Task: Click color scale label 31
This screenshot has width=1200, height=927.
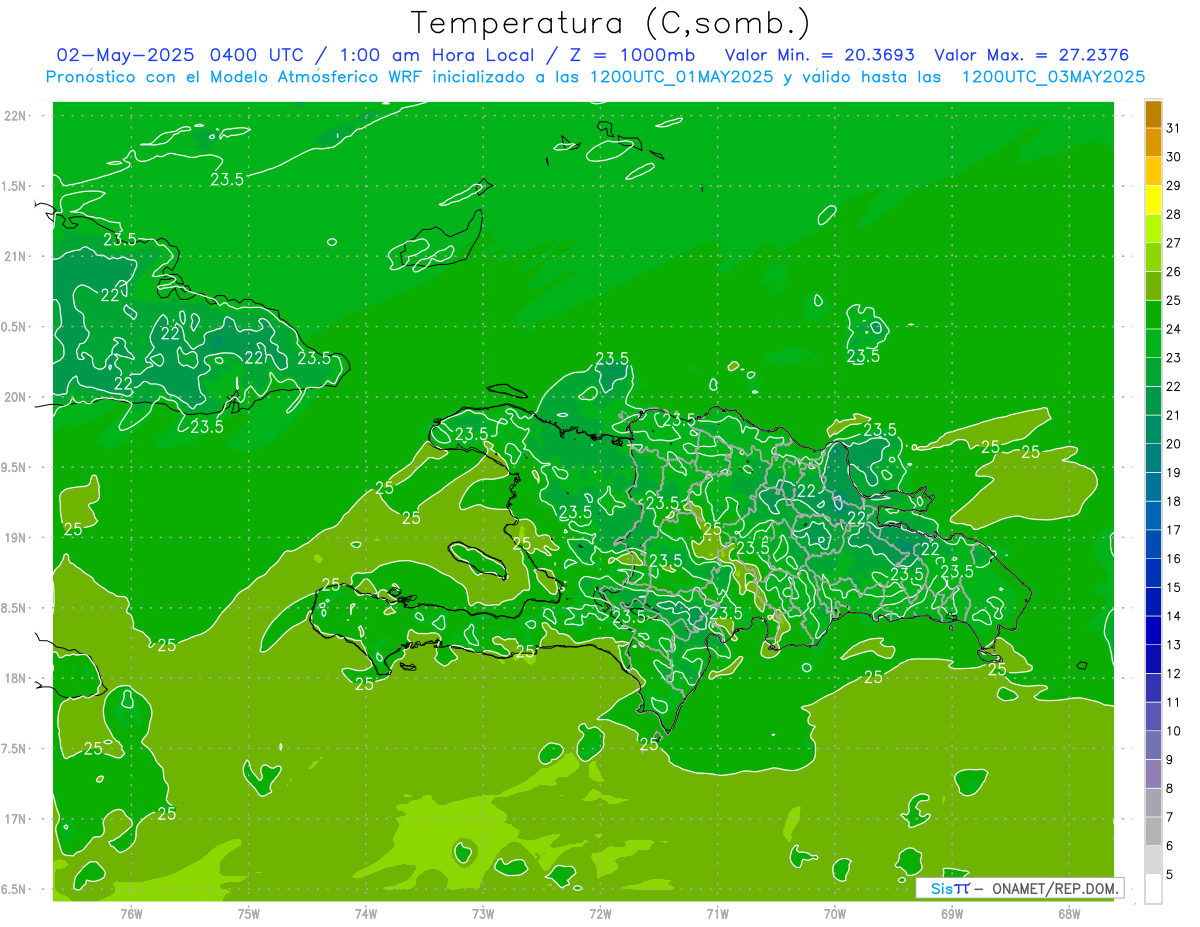Action: pos(1173,128)
